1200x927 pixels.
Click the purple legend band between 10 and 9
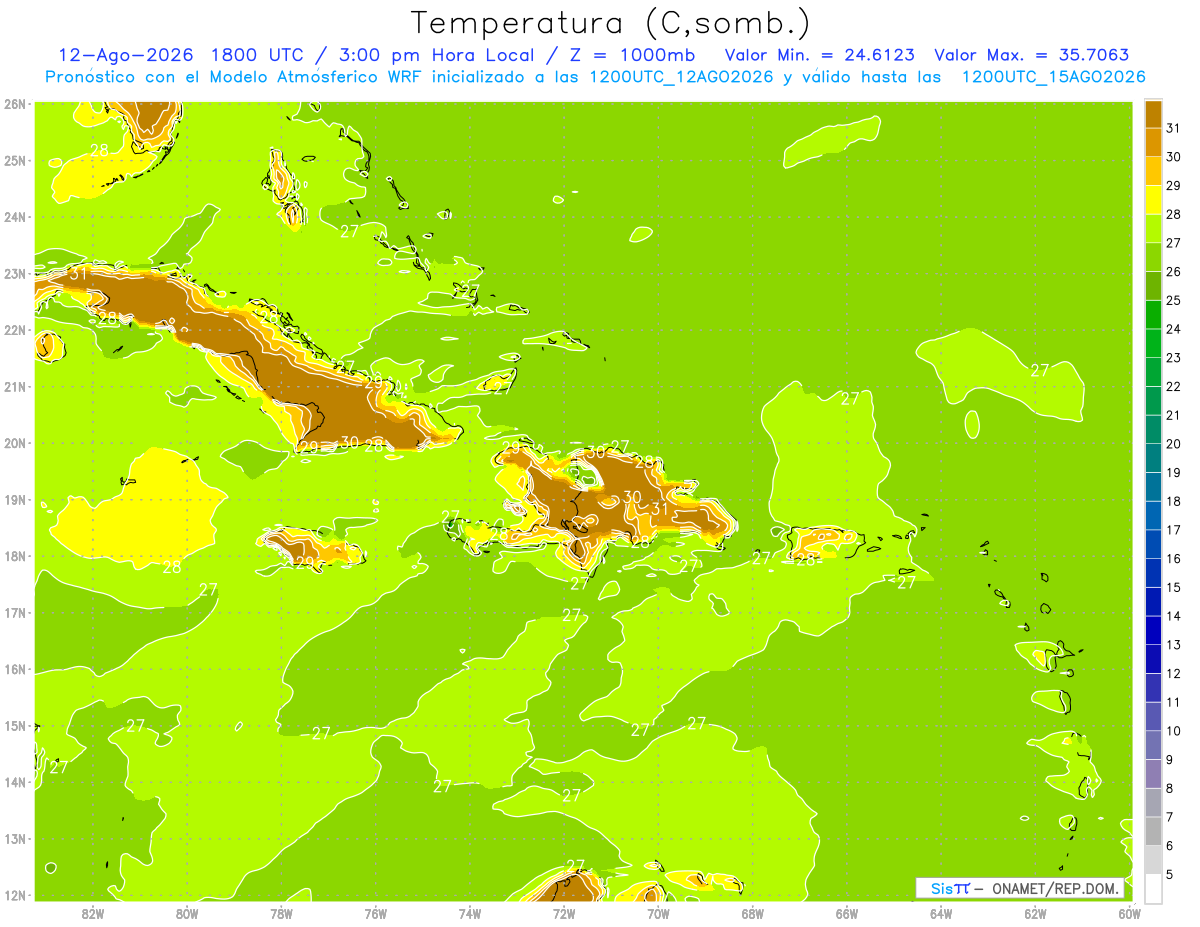point(1153,745)
